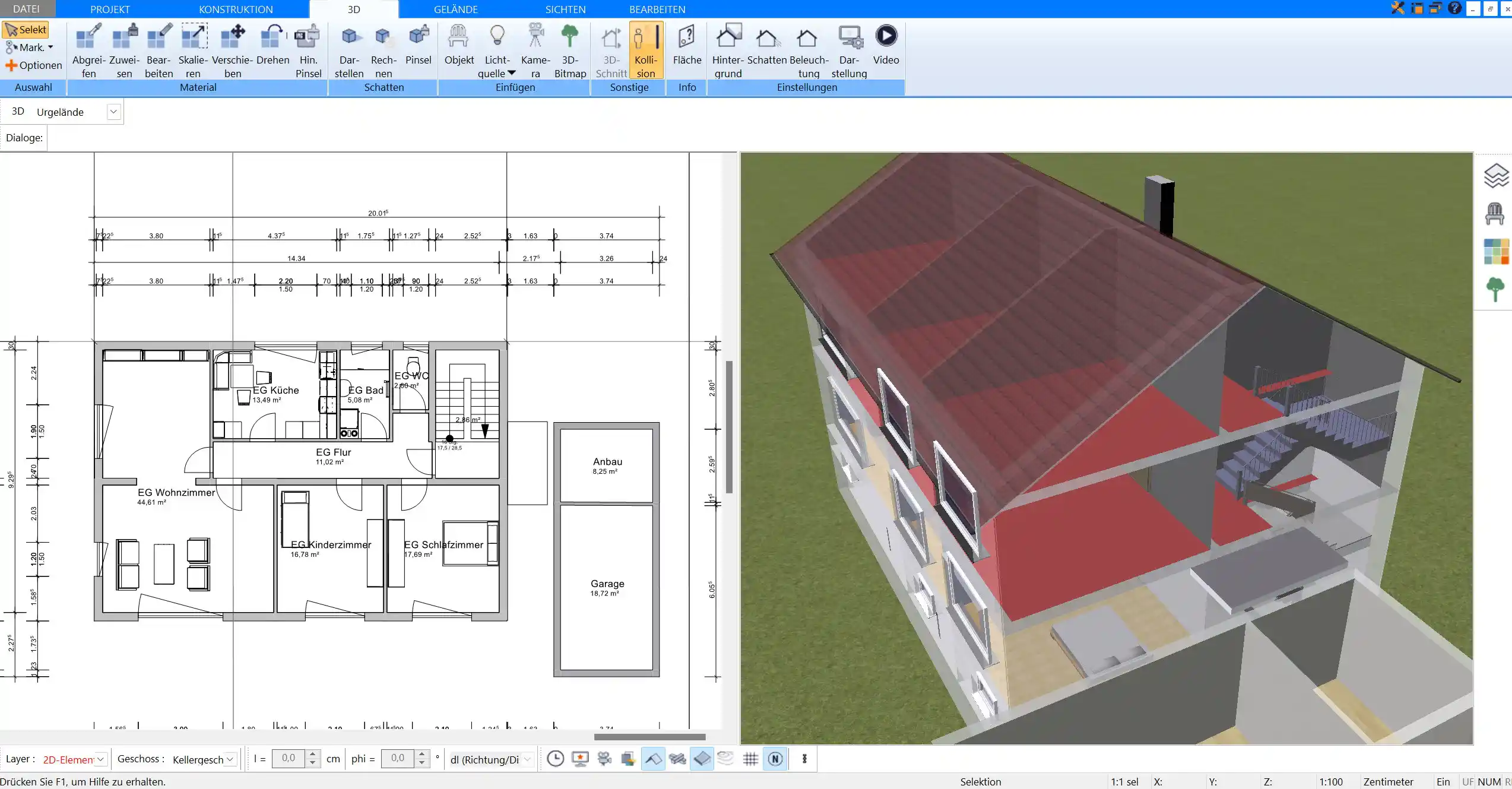Select the shadow Pinsel tool
Screen dimensions: 1512x789
click(419, 45)
